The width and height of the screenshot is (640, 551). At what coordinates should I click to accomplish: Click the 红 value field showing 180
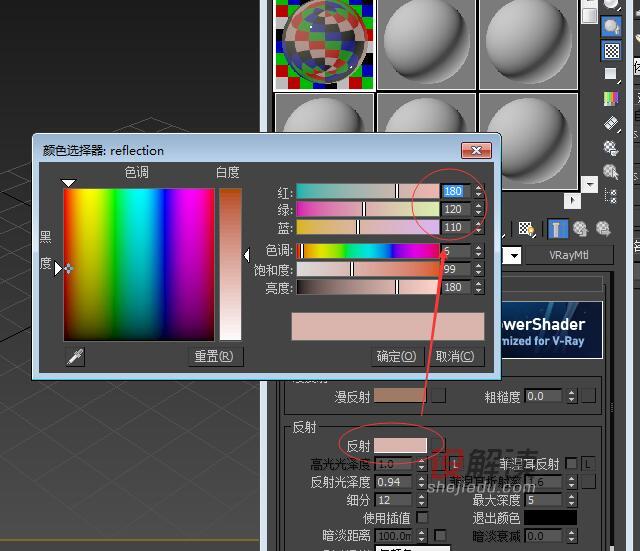pyautogui.click(x=457, y=191)
